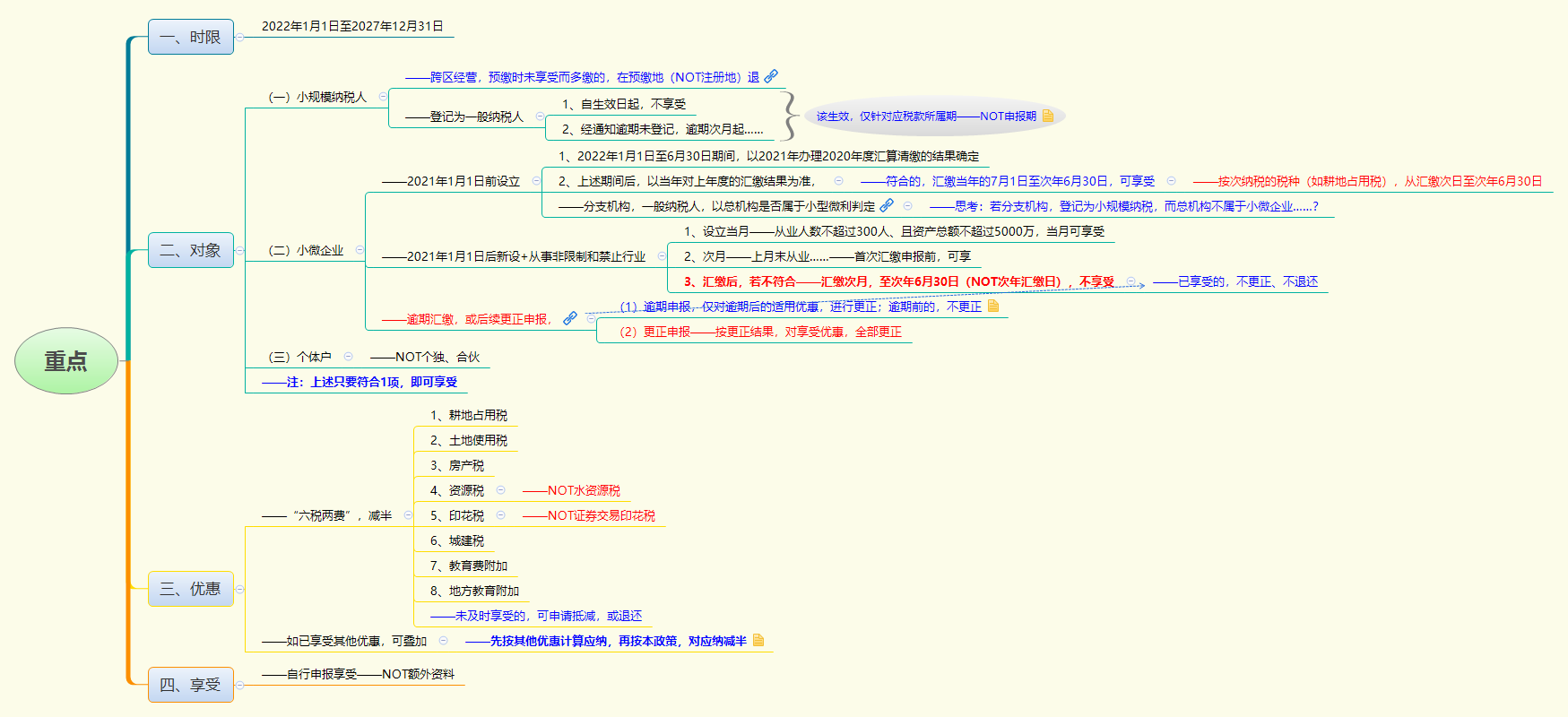The image size is (1568, 717).
Task: Open the link icon on 跨区经营 node
Action: [x=771, y=76]
